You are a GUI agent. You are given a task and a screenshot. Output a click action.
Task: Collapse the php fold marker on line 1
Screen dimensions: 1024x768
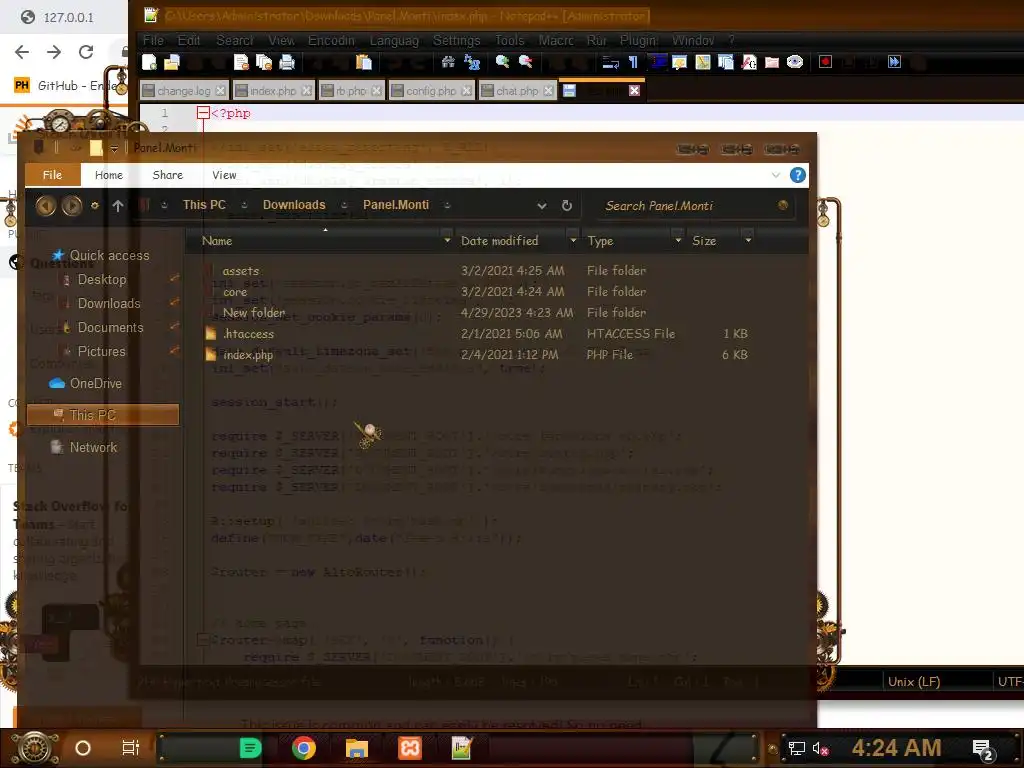pos(203,113)
